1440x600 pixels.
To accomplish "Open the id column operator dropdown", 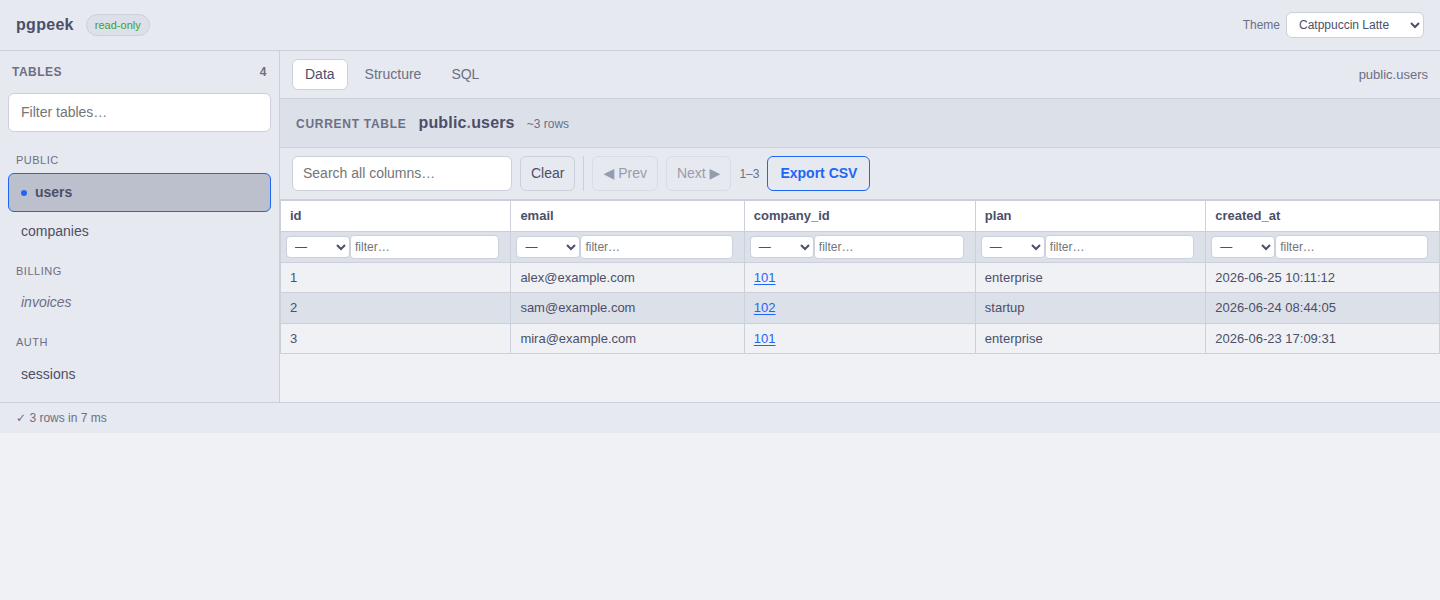I will 317,247.
